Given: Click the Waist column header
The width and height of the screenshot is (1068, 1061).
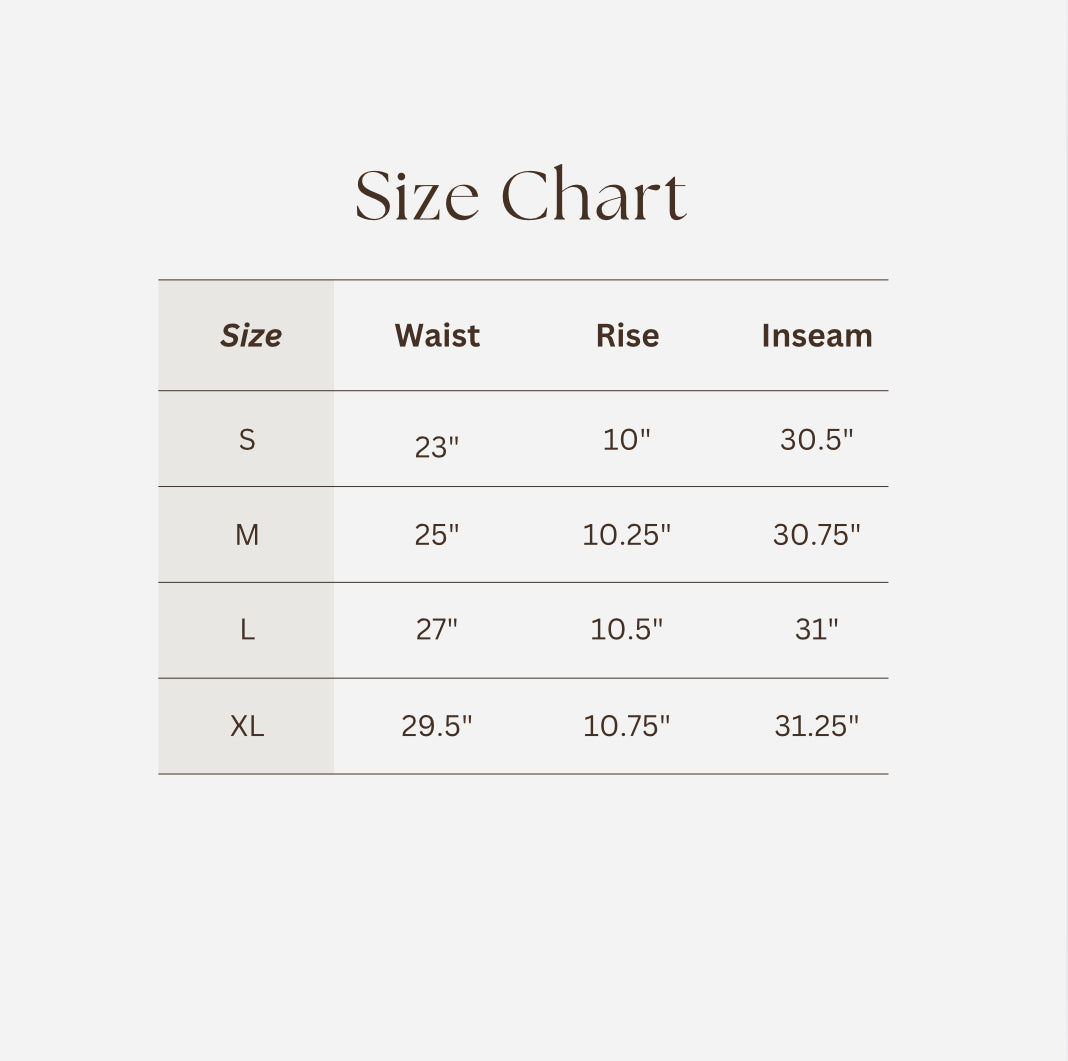Looking at the screenshot, I should coord(437,335).
